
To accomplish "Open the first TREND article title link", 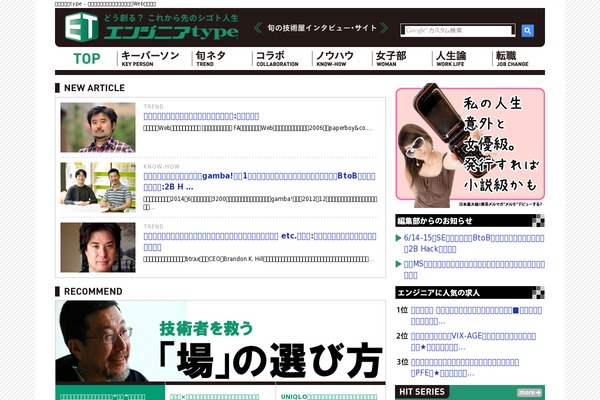I will click(x=201, y=116).
